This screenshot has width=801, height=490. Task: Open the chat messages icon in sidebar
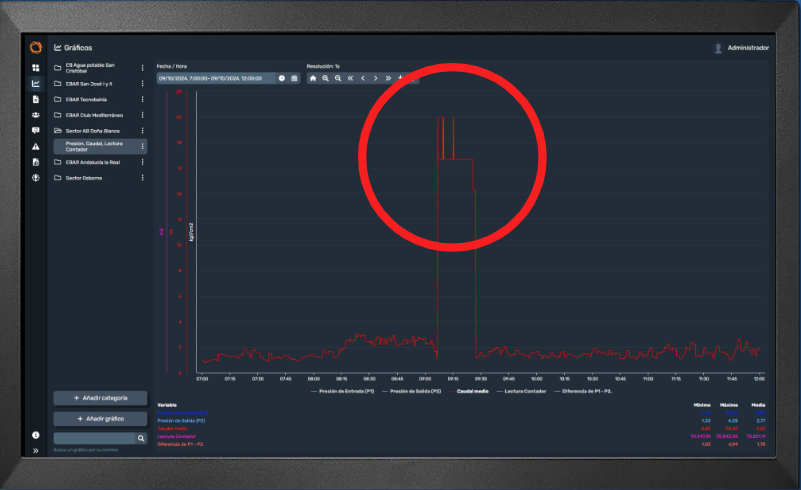coord(36,130)
